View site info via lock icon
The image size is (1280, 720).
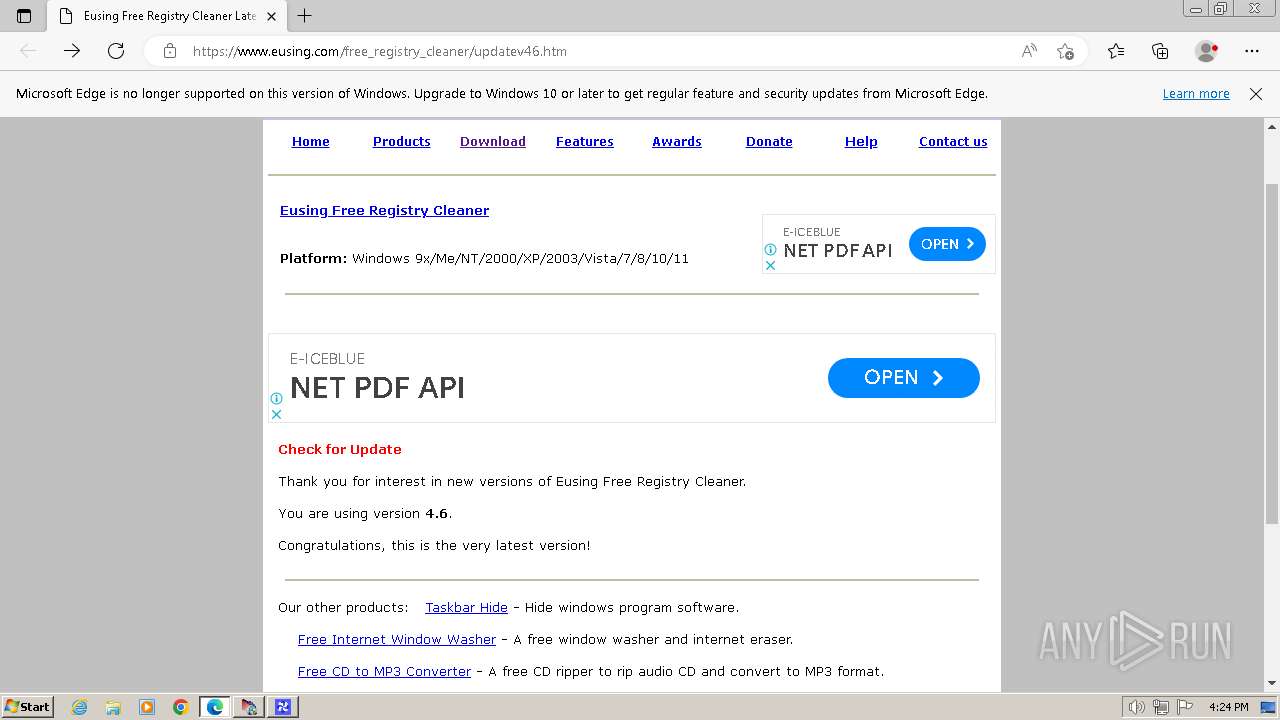170,51
